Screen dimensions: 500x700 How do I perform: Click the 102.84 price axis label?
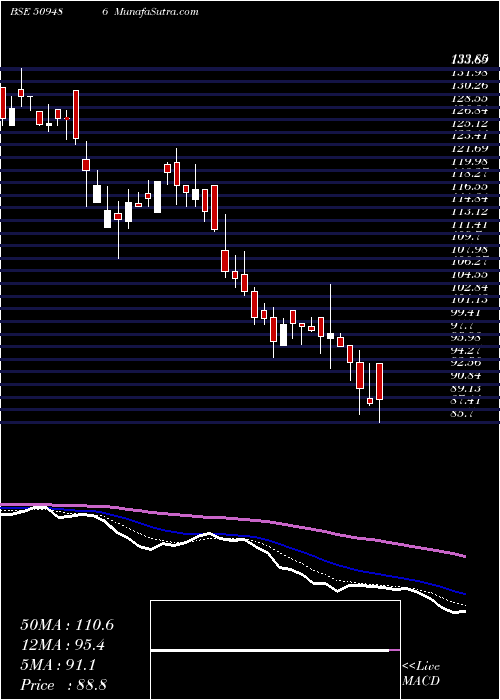click(469, 288)
